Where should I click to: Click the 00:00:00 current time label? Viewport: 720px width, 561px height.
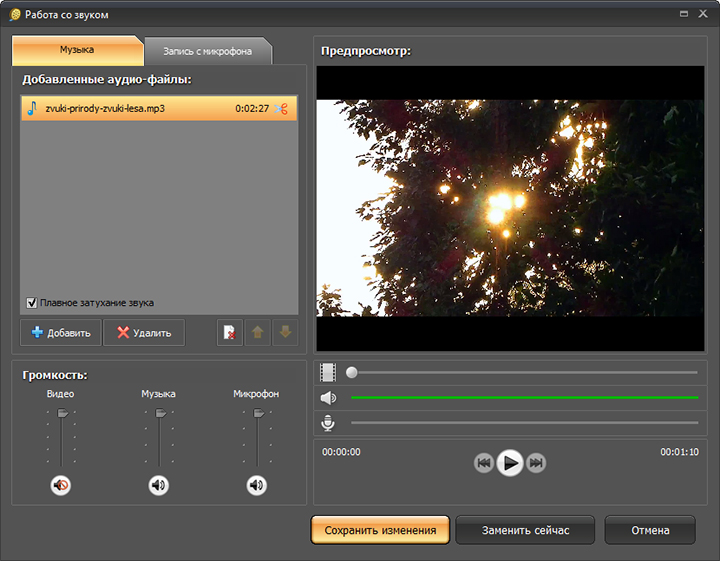(341, 452)
